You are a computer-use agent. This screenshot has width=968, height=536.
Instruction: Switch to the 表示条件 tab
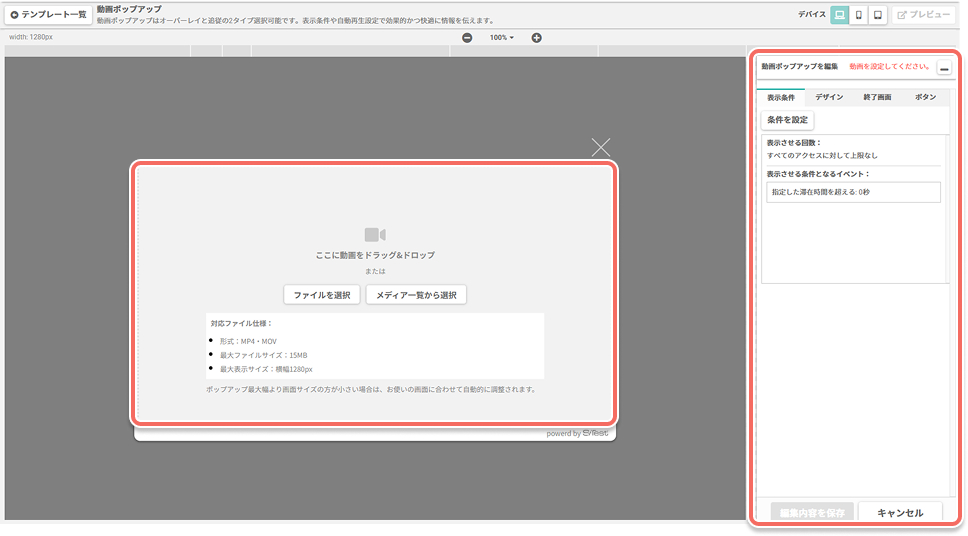pos(781,98)
